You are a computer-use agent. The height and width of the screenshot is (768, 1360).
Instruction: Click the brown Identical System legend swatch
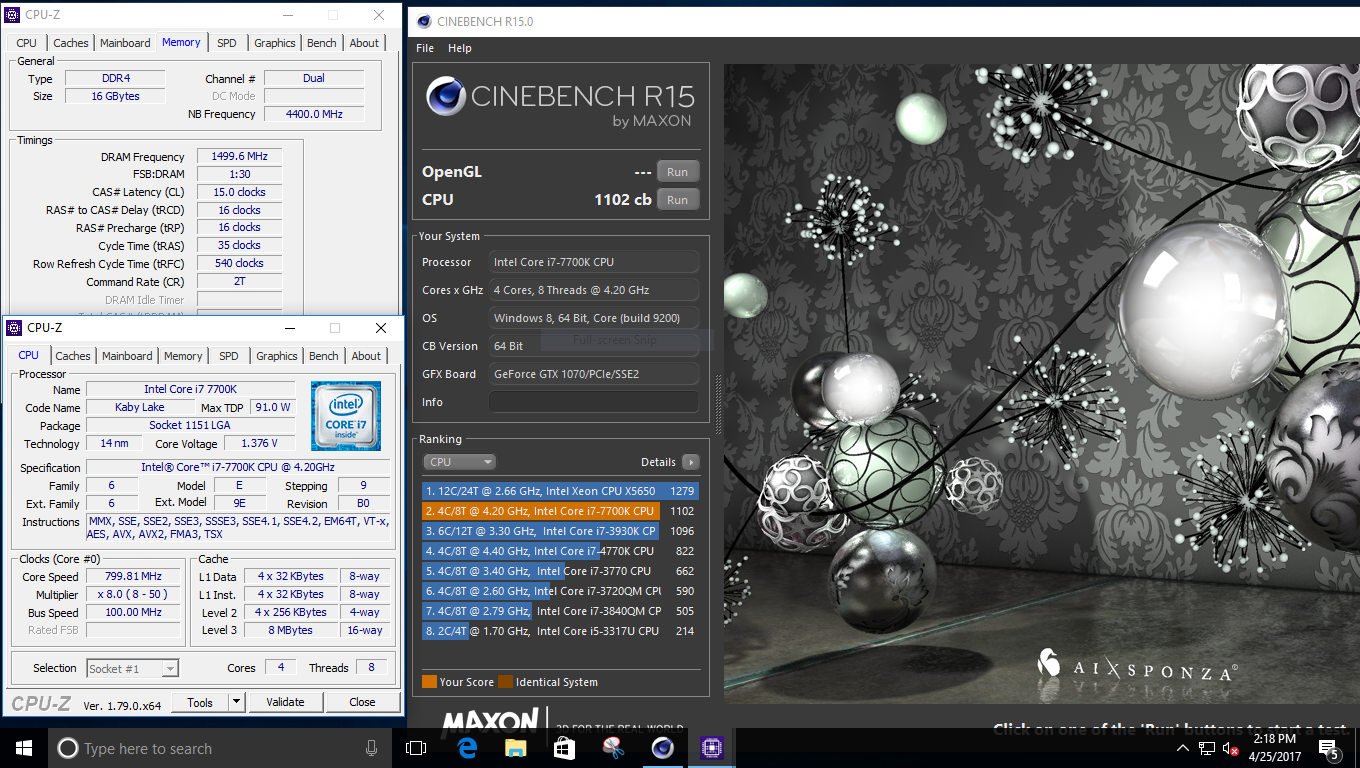[x=505, y=682]
